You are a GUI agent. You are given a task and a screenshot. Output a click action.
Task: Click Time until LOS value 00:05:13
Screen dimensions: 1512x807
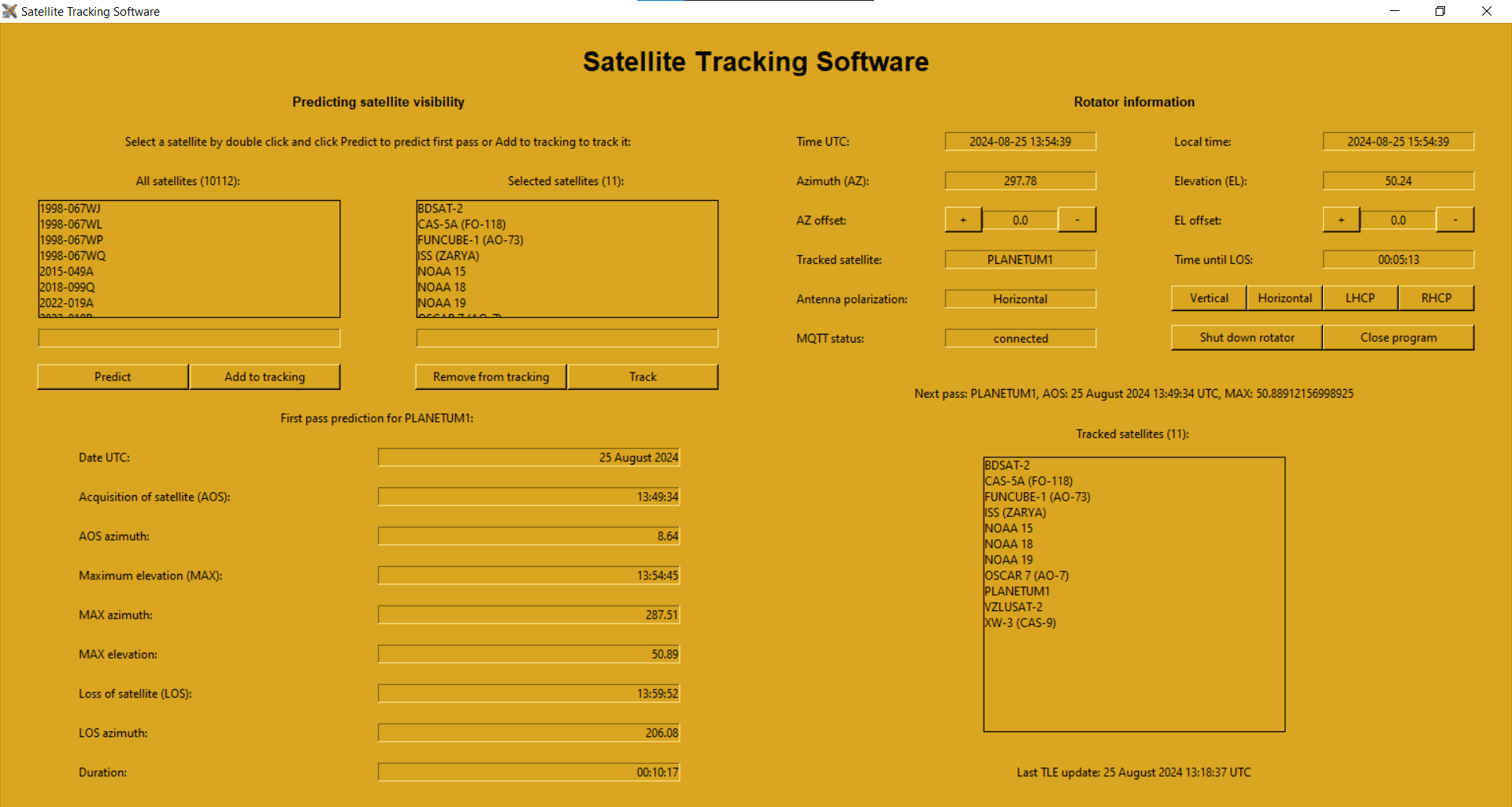point(1398,260)
